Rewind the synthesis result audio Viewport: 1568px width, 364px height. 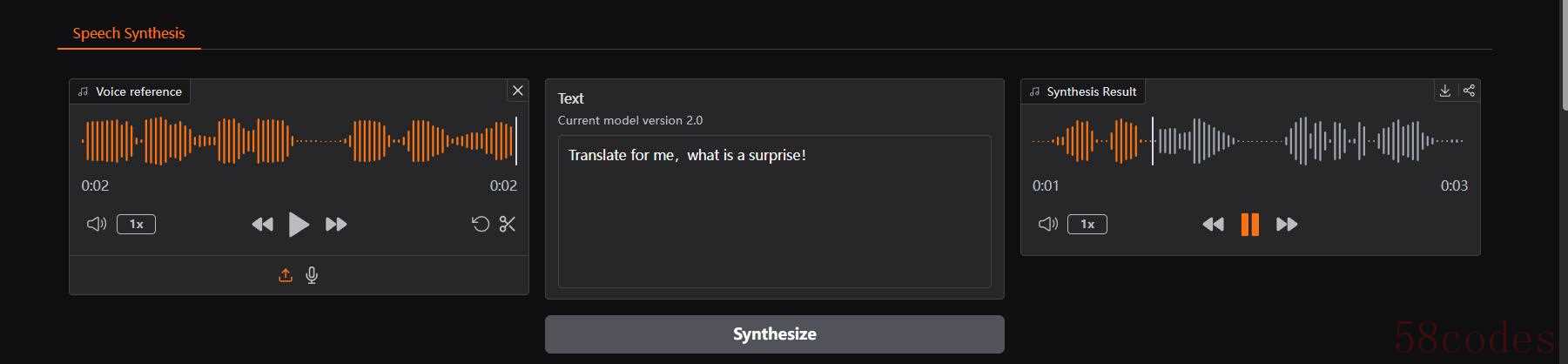tap(1213, 225)
